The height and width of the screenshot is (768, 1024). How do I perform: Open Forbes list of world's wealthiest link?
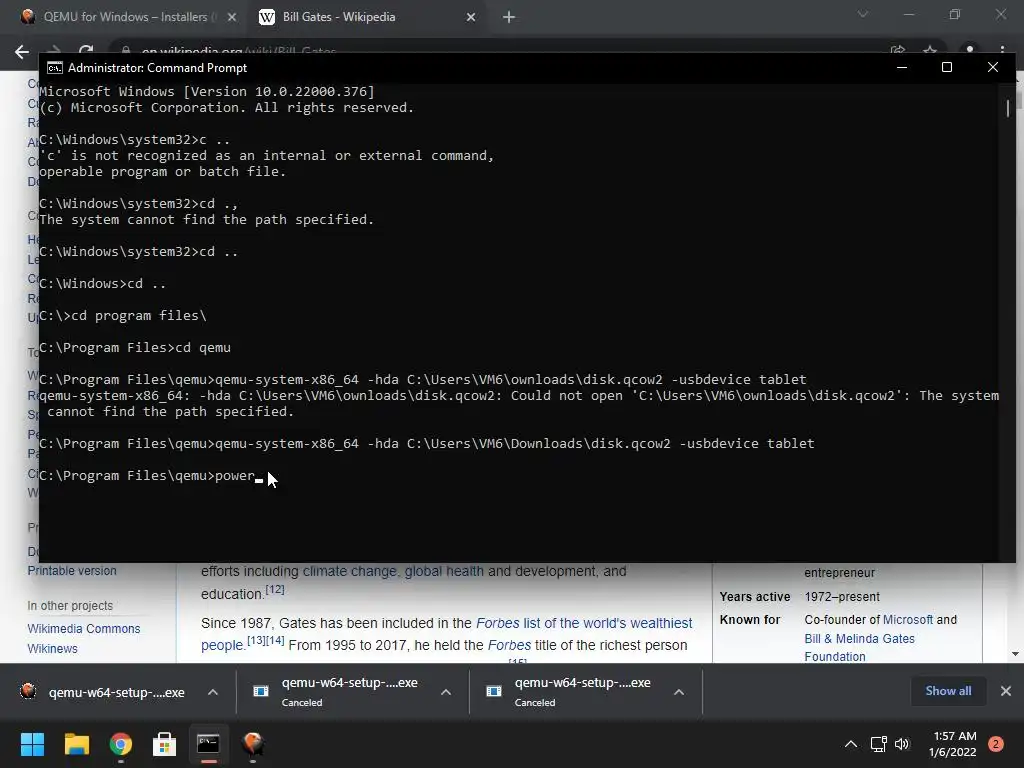tap(584, 623)
